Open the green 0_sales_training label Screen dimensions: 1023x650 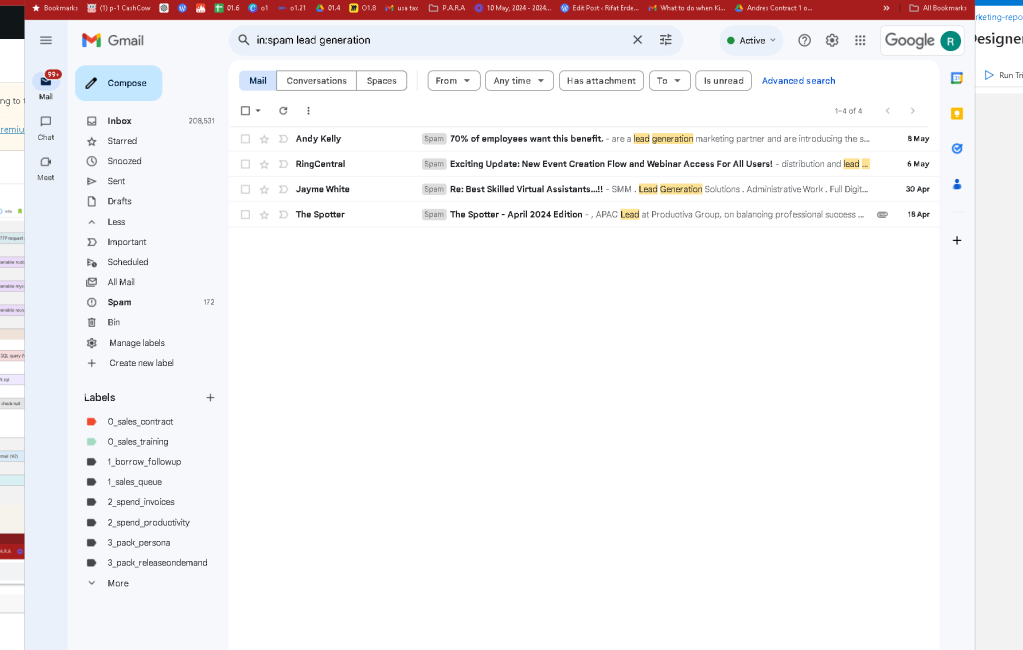pyautogui.click(x=138, y=442)
